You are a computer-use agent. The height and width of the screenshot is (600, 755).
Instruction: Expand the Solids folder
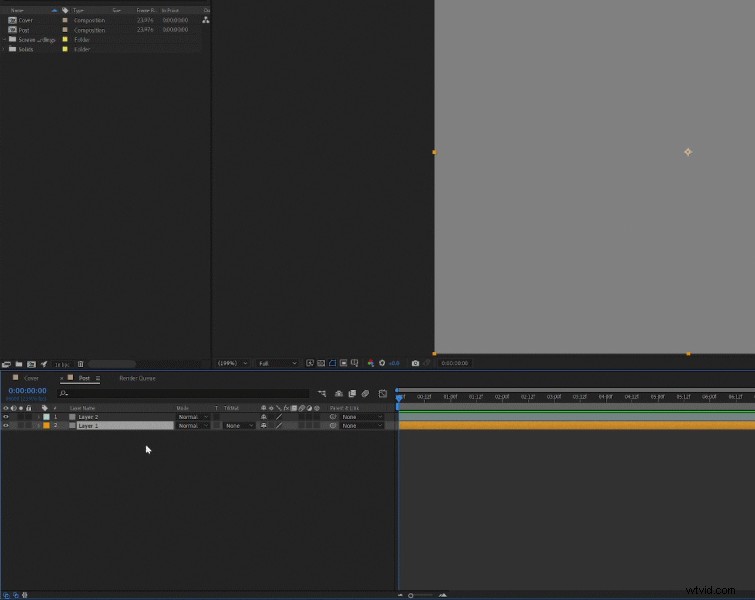click(4, 49)
